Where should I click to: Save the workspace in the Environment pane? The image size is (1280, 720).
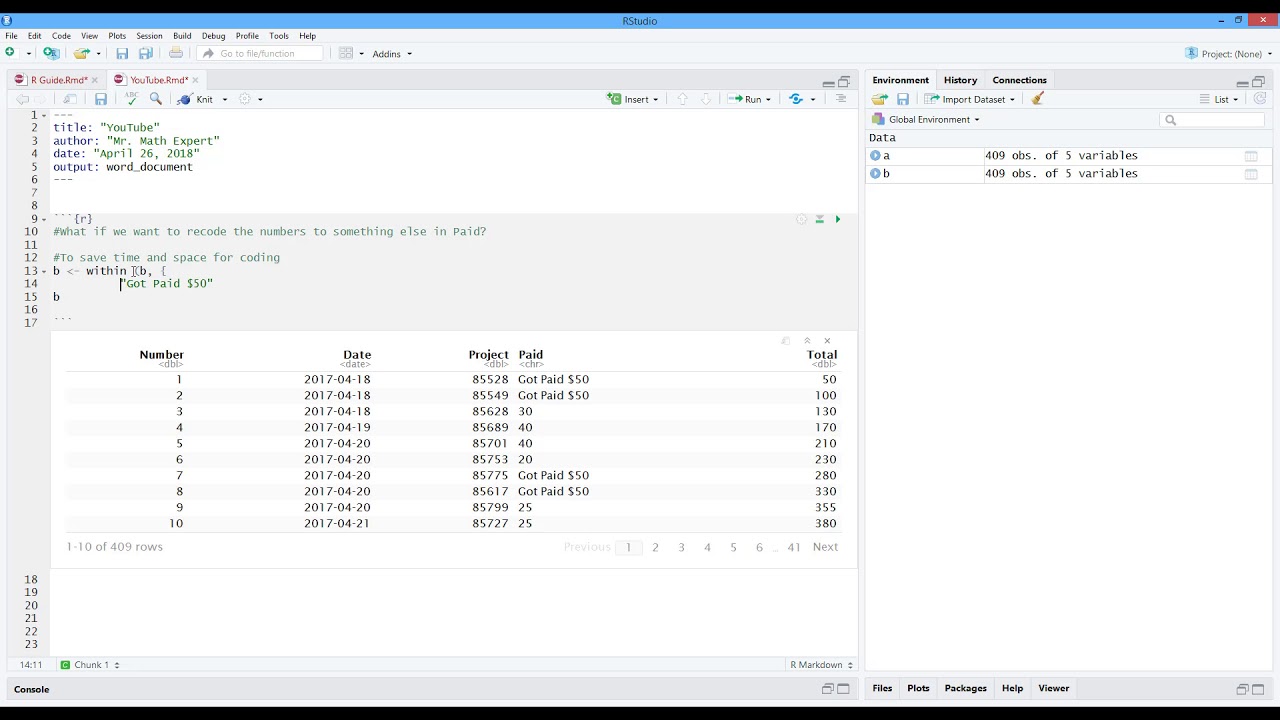903,99
